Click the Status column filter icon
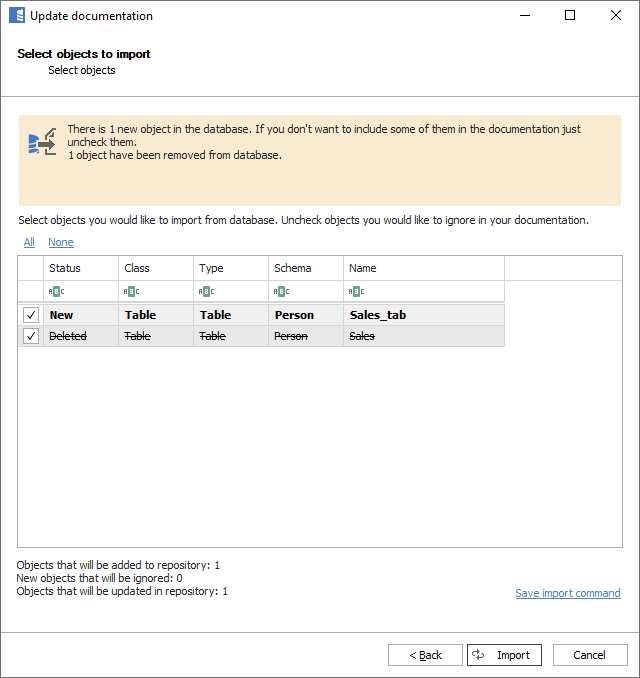The width and height of the screenshot is (640, 678). coord(56,291)
